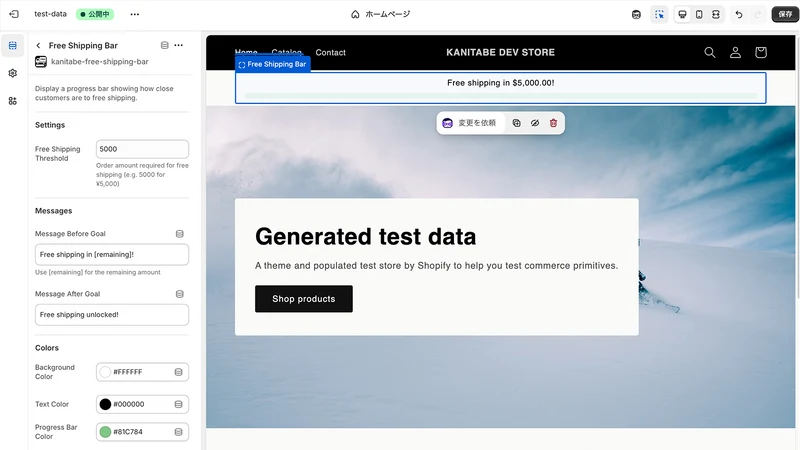Duplicate the block using the floating toolbar

coord(516,123)
